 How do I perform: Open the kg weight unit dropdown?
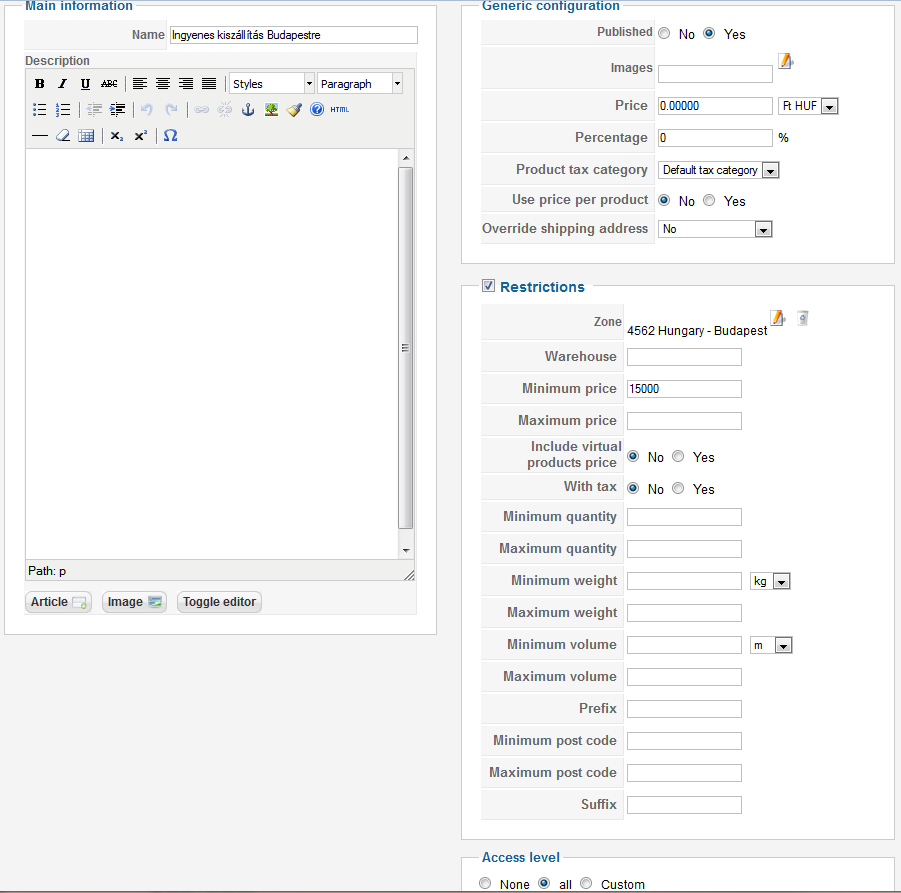(x=770, y=581)
